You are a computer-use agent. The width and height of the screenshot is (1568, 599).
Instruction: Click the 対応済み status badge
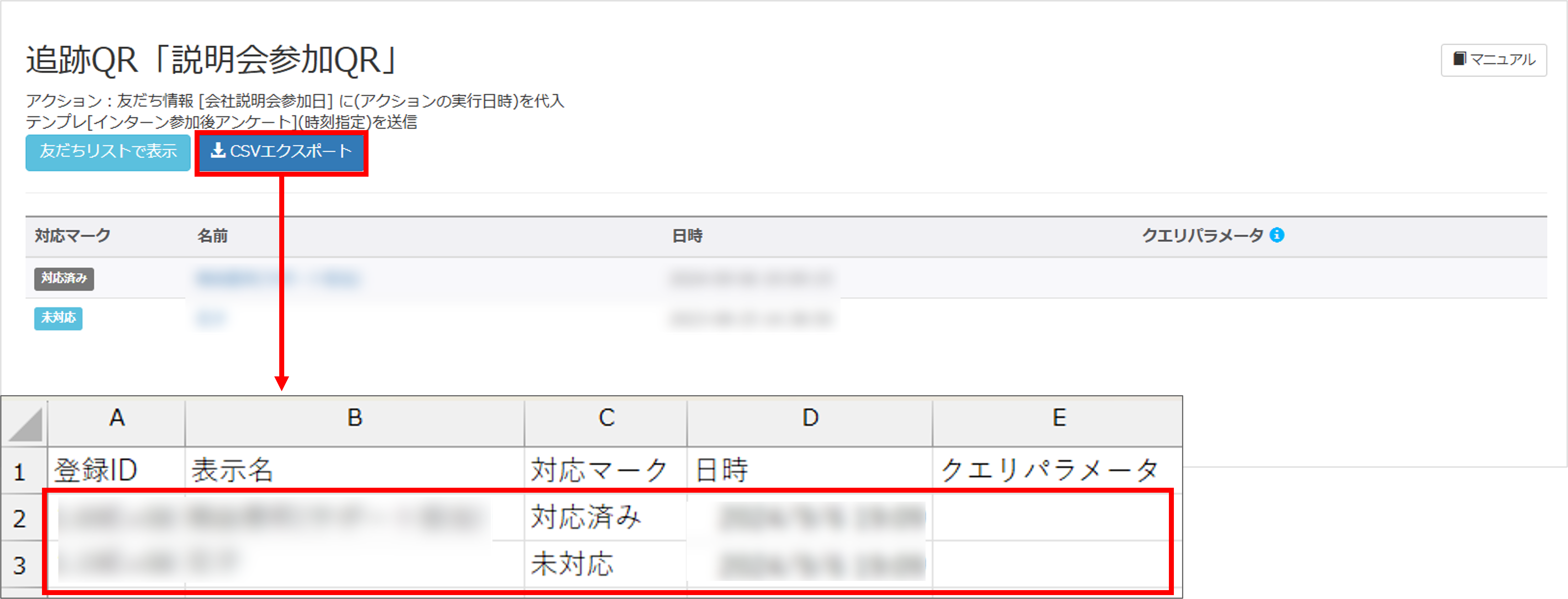(64, 278)
